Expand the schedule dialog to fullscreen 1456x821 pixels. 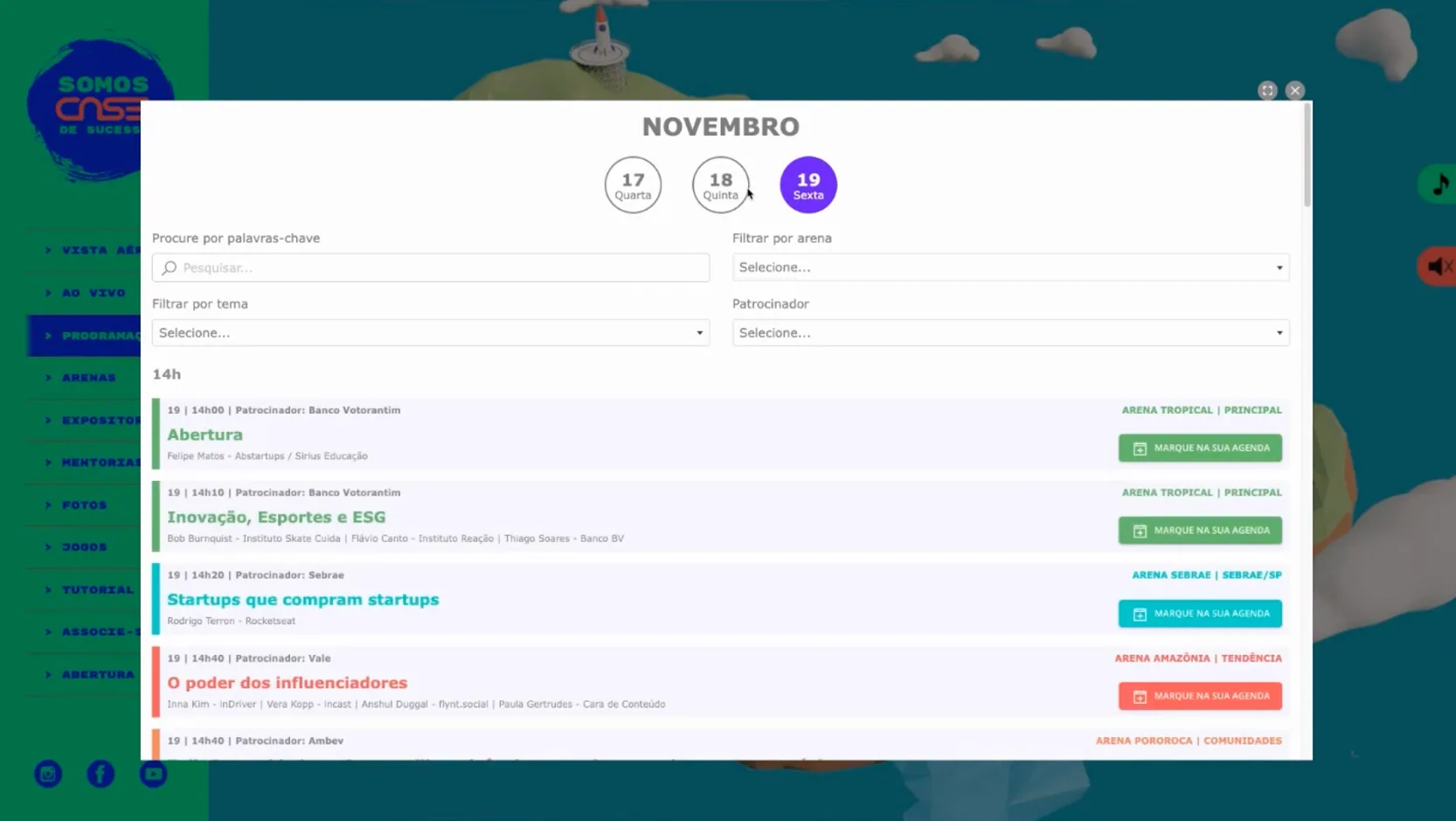point(1267,90)
